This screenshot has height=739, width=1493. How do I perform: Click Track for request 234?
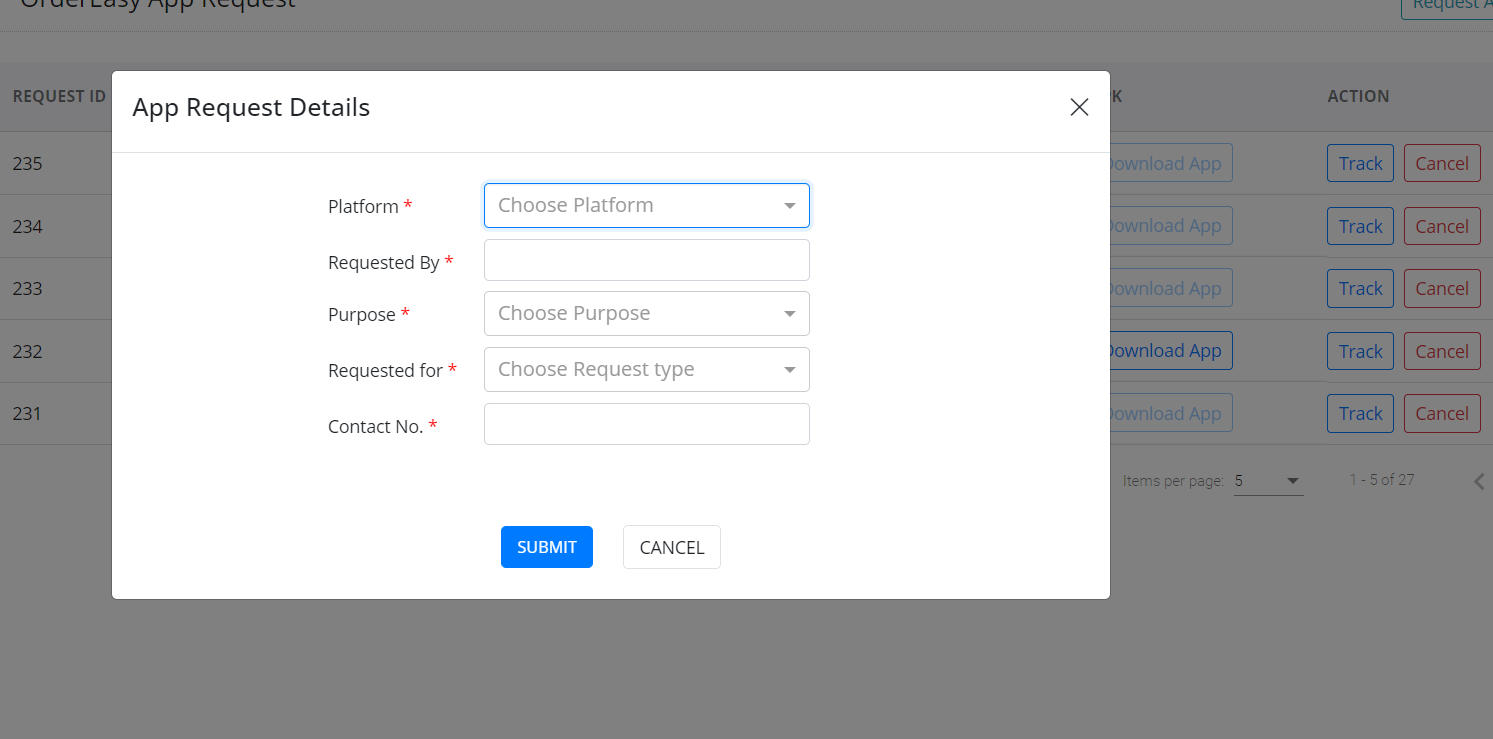click(1360, 226)
